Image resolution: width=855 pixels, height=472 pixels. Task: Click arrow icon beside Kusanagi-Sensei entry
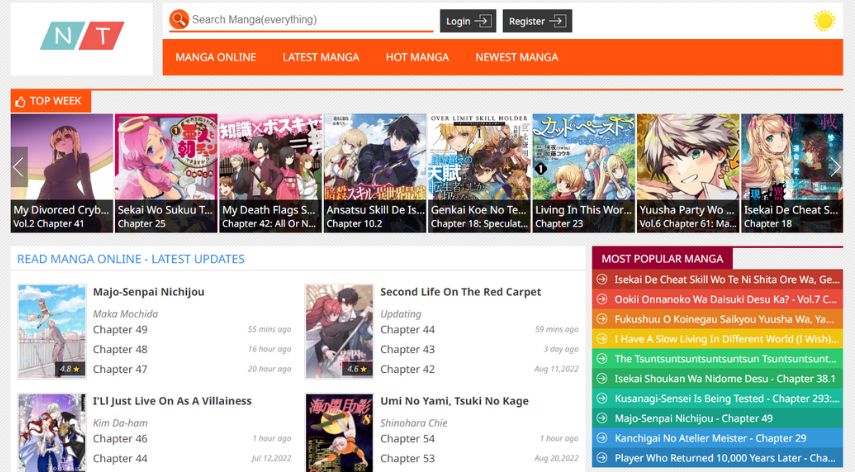tap(601, 398)
